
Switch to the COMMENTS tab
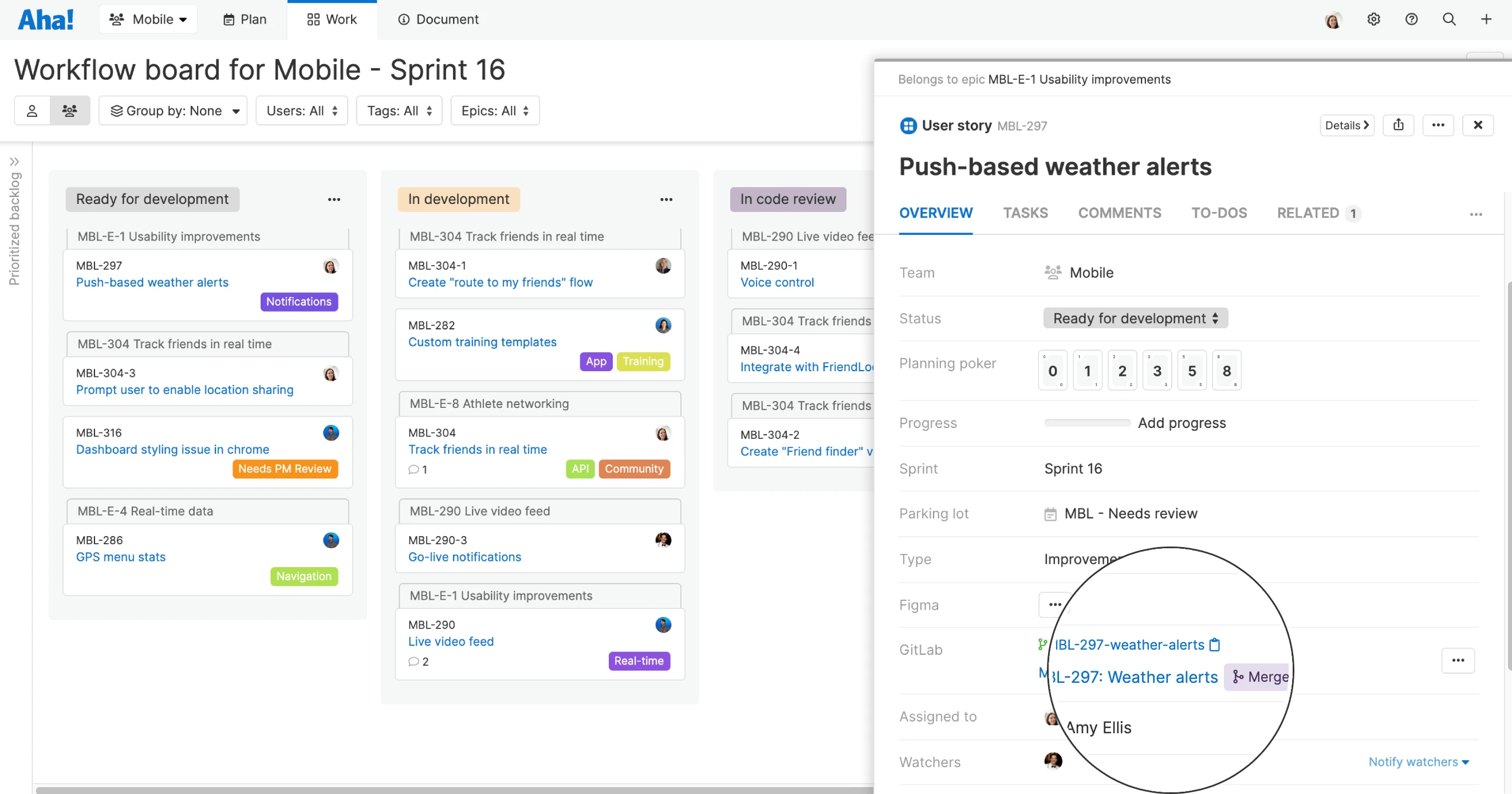(x=1119, y=213)
